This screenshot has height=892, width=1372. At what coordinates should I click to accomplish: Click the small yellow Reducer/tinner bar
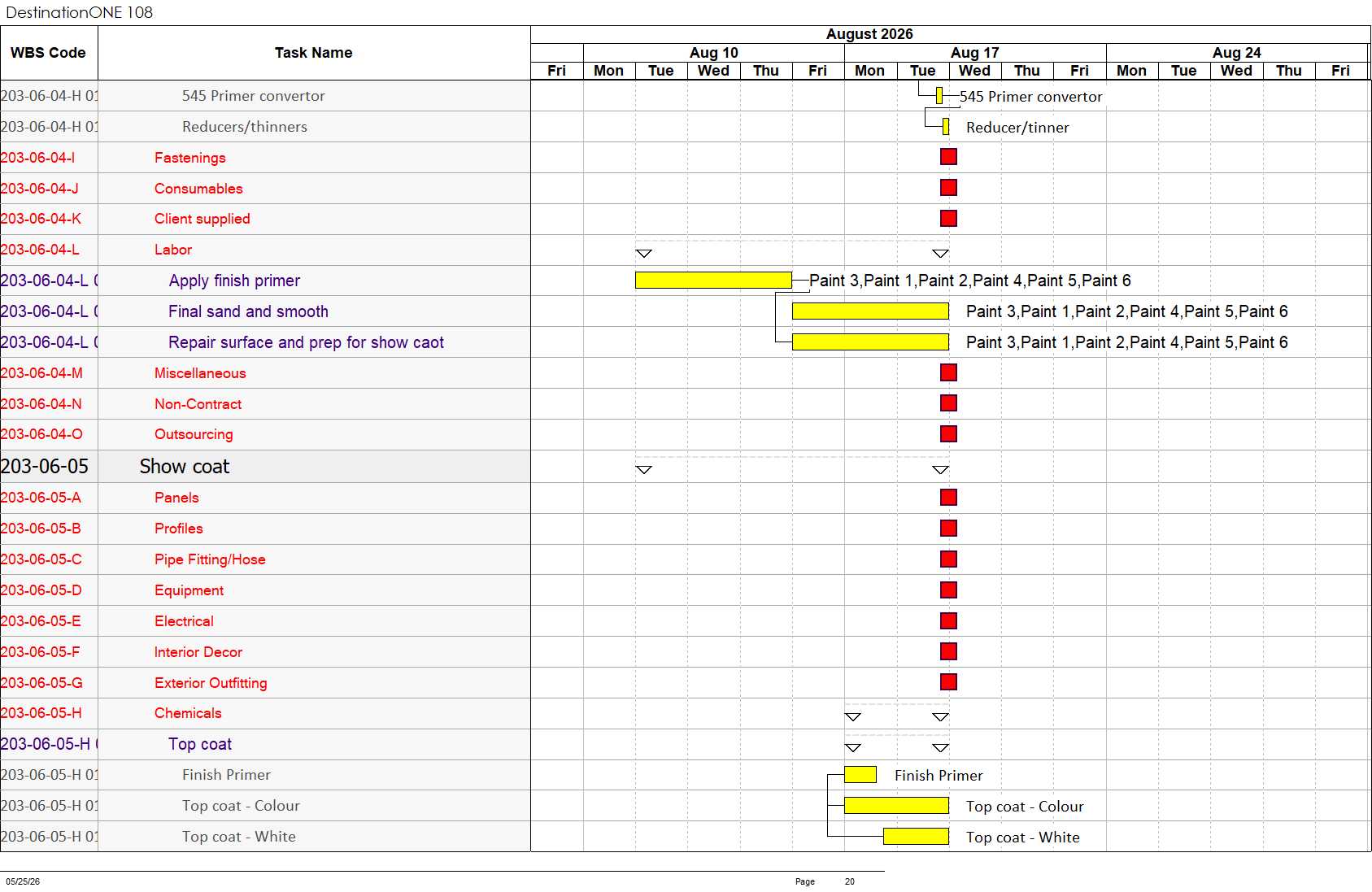coord(946,127)
